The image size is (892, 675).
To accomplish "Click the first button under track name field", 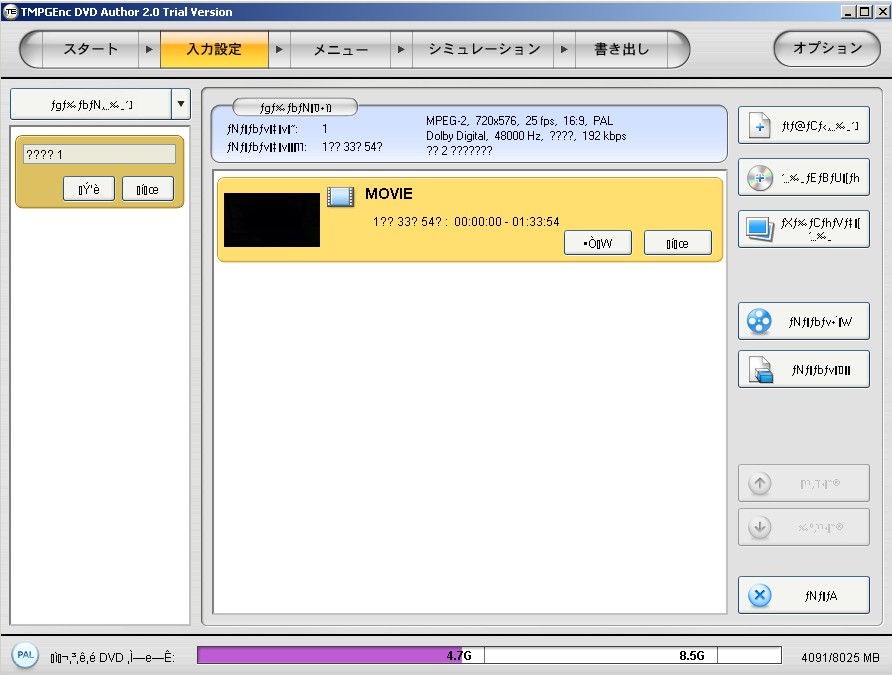I will pyautogui.click(x=89, y=189).
